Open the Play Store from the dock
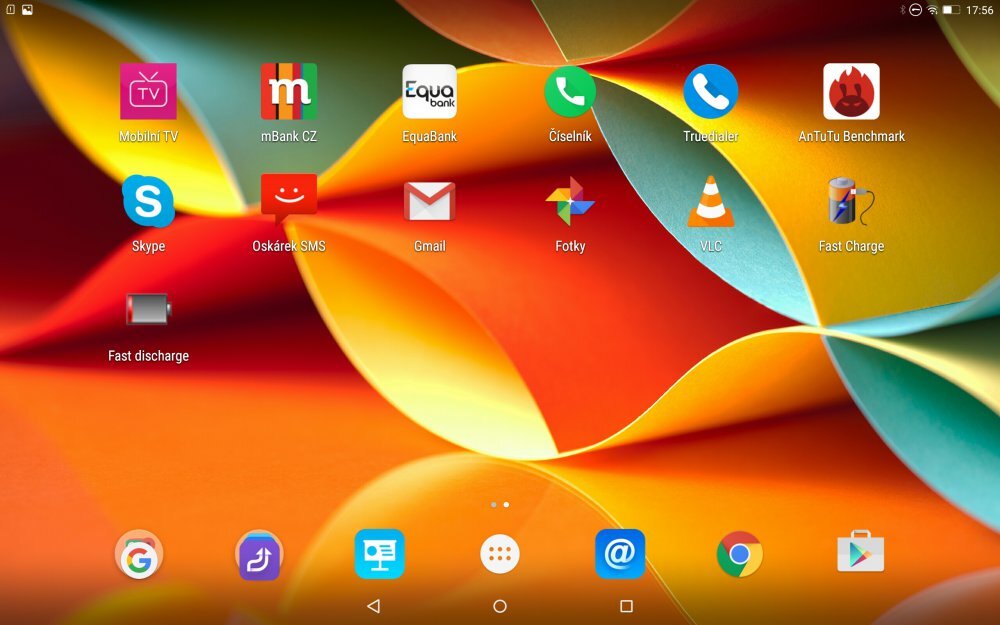The image size is (1000, 625). coord(858,552)
